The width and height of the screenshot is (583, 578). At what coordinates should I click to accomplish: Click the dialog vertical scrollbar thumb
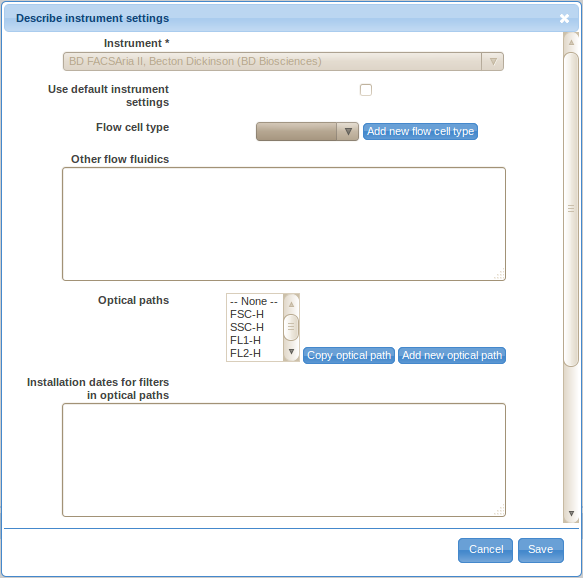(x=571, y=209)
